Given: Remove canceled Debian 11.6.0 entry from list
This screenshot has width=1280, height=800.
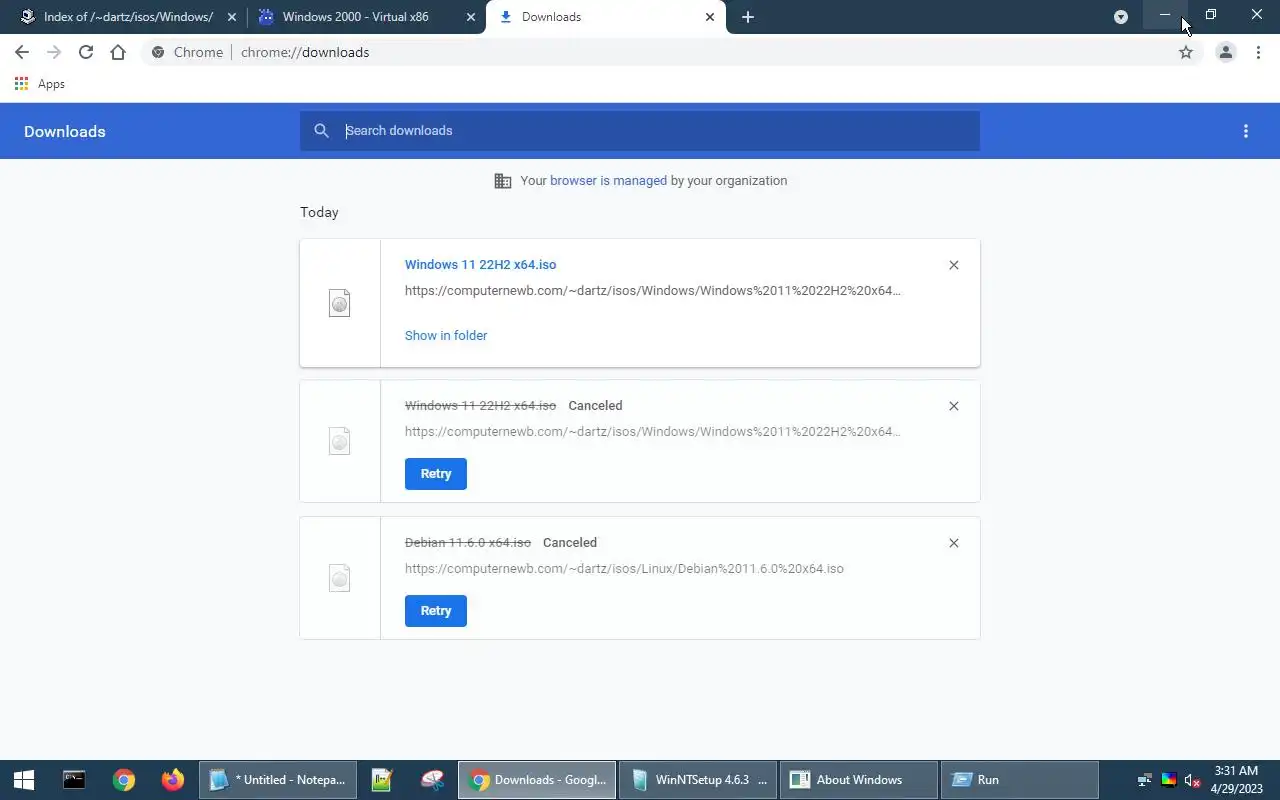Looking at the screenshot, I should point(953,543).
